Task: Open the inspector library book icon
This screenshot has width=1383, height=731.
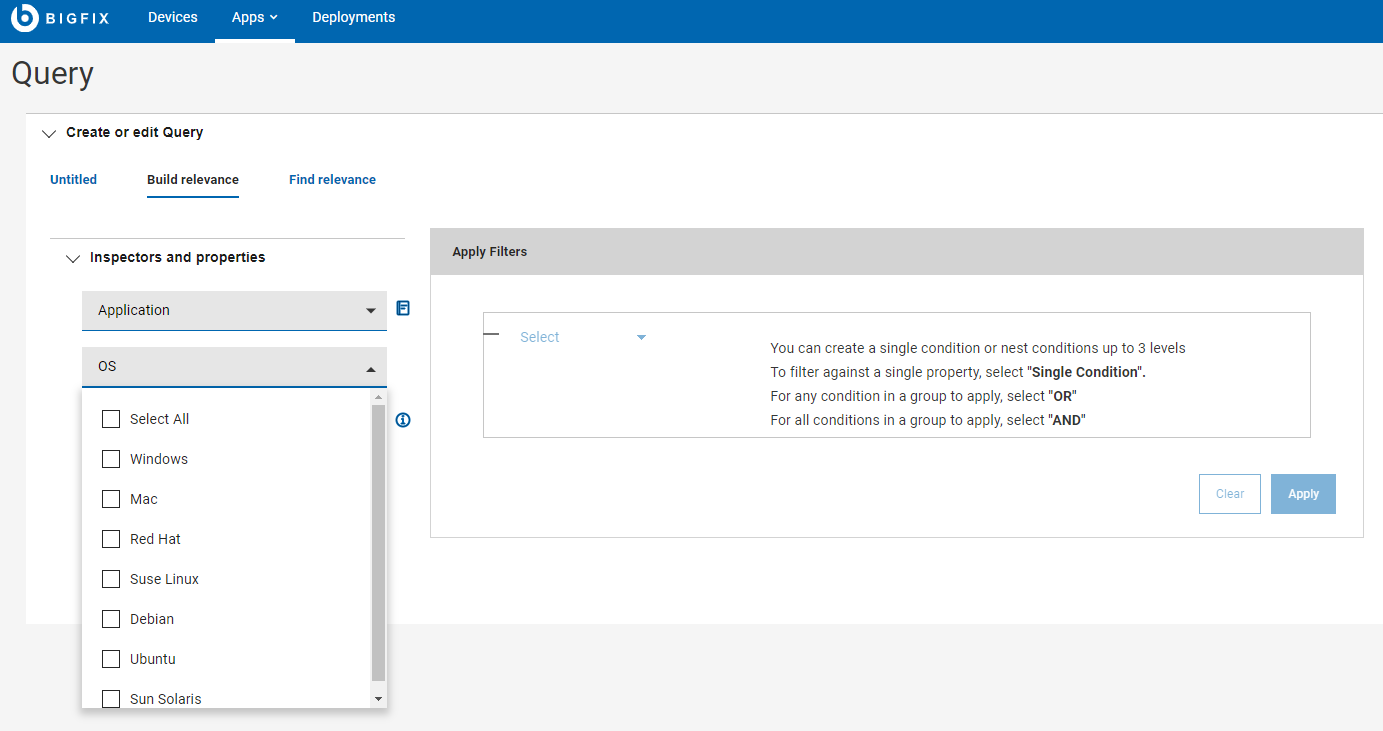Action: tap(403, 308)
